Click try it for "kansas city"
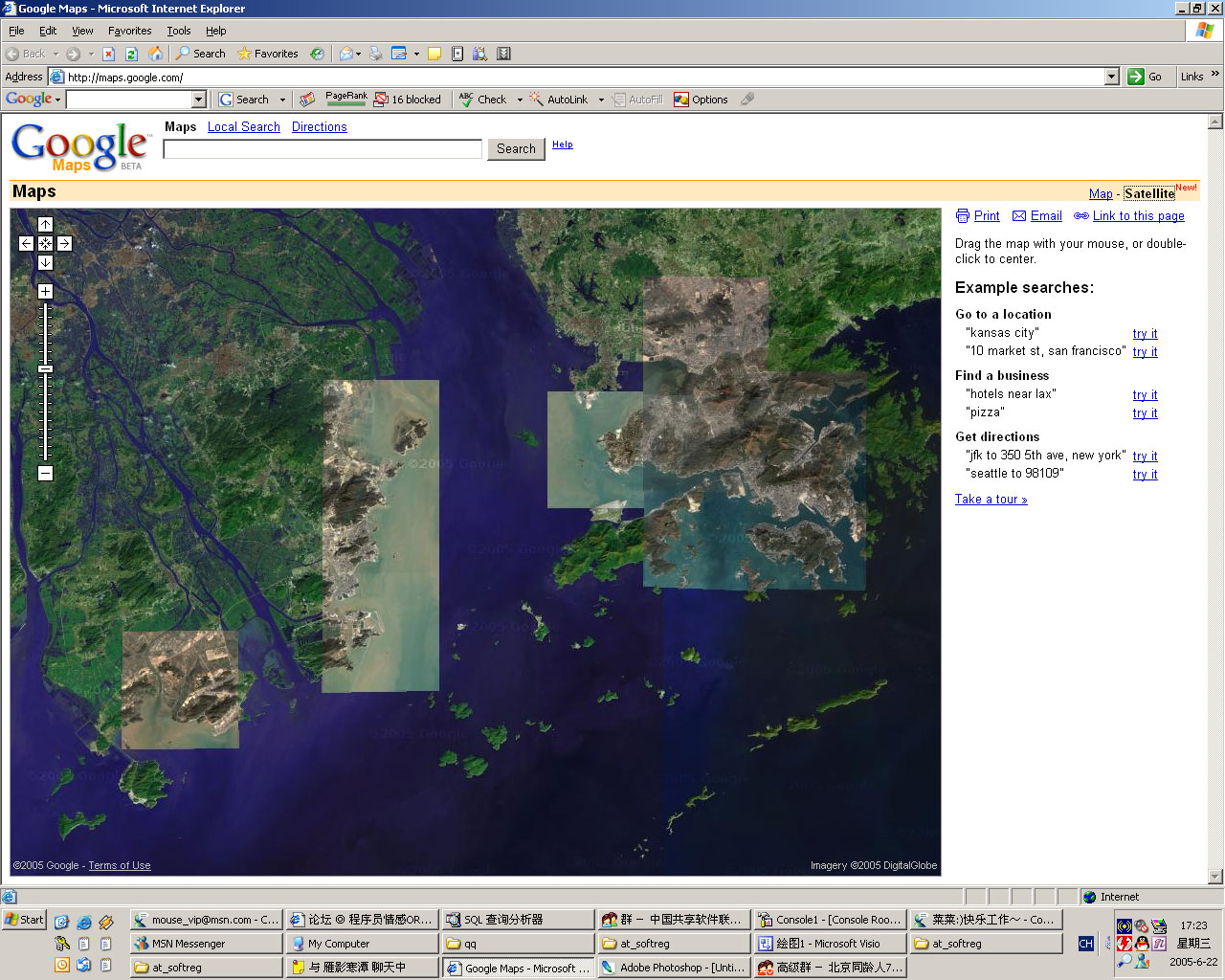This screenshot has width=1225, height=980. click(1146, 334)
